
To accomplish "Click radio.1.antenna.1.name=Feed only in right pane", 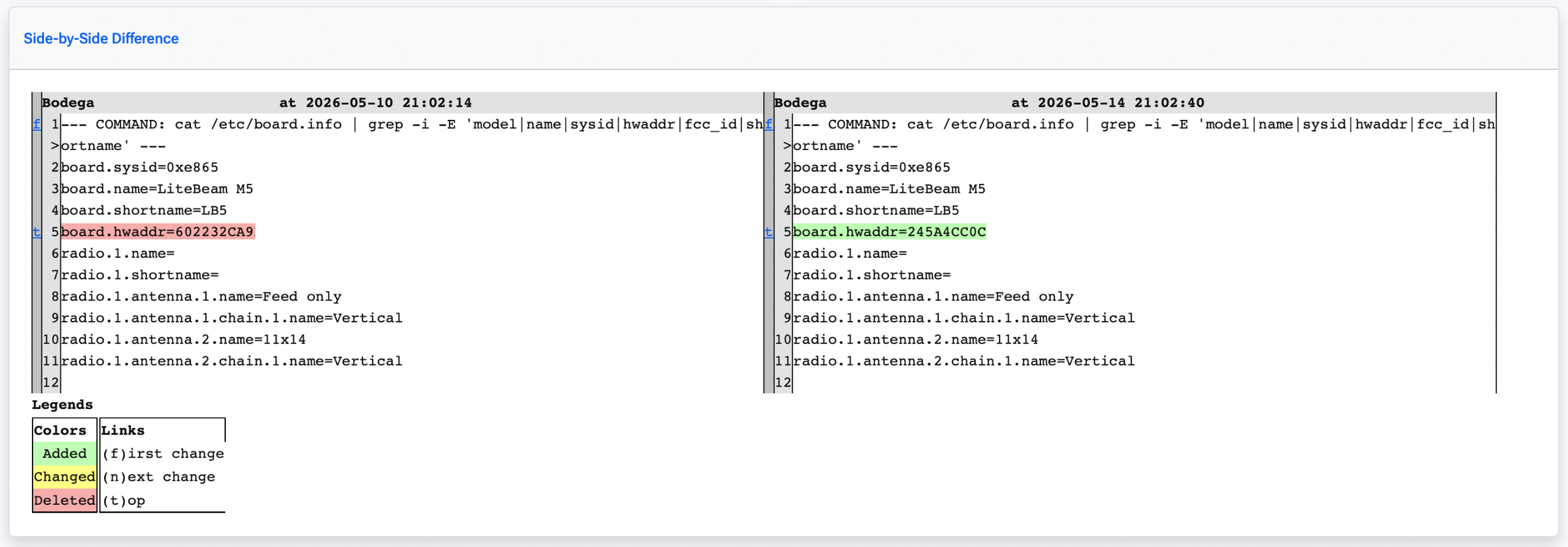I will tap(933, 297).
